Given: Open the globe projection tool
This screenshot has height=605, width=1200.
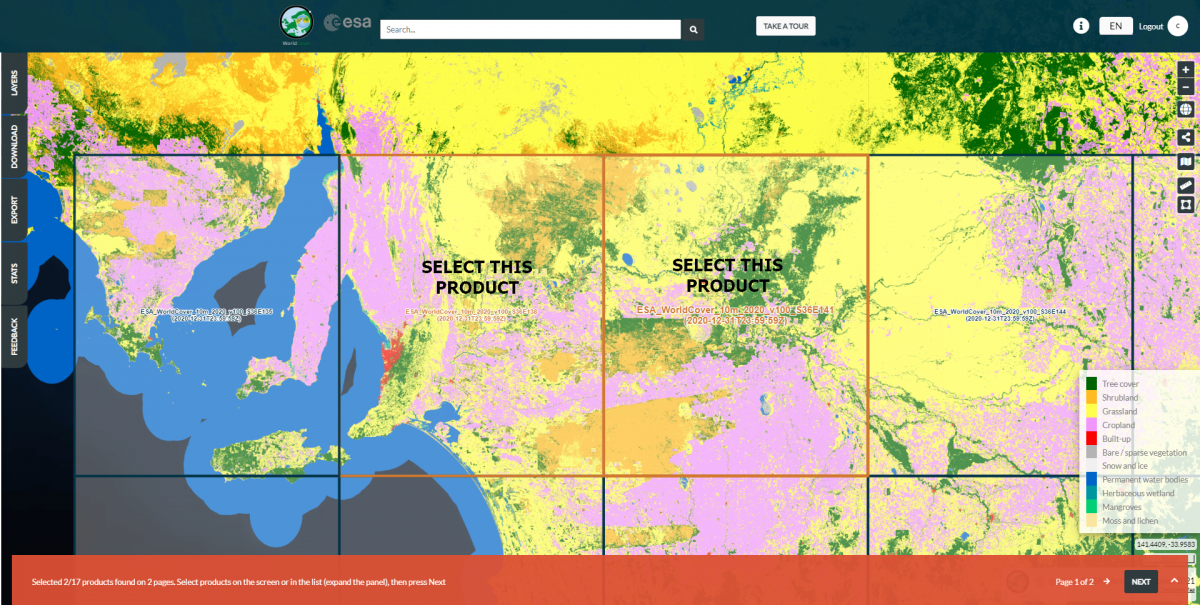Looking at the screenshot, I should tap(1185, 110).
